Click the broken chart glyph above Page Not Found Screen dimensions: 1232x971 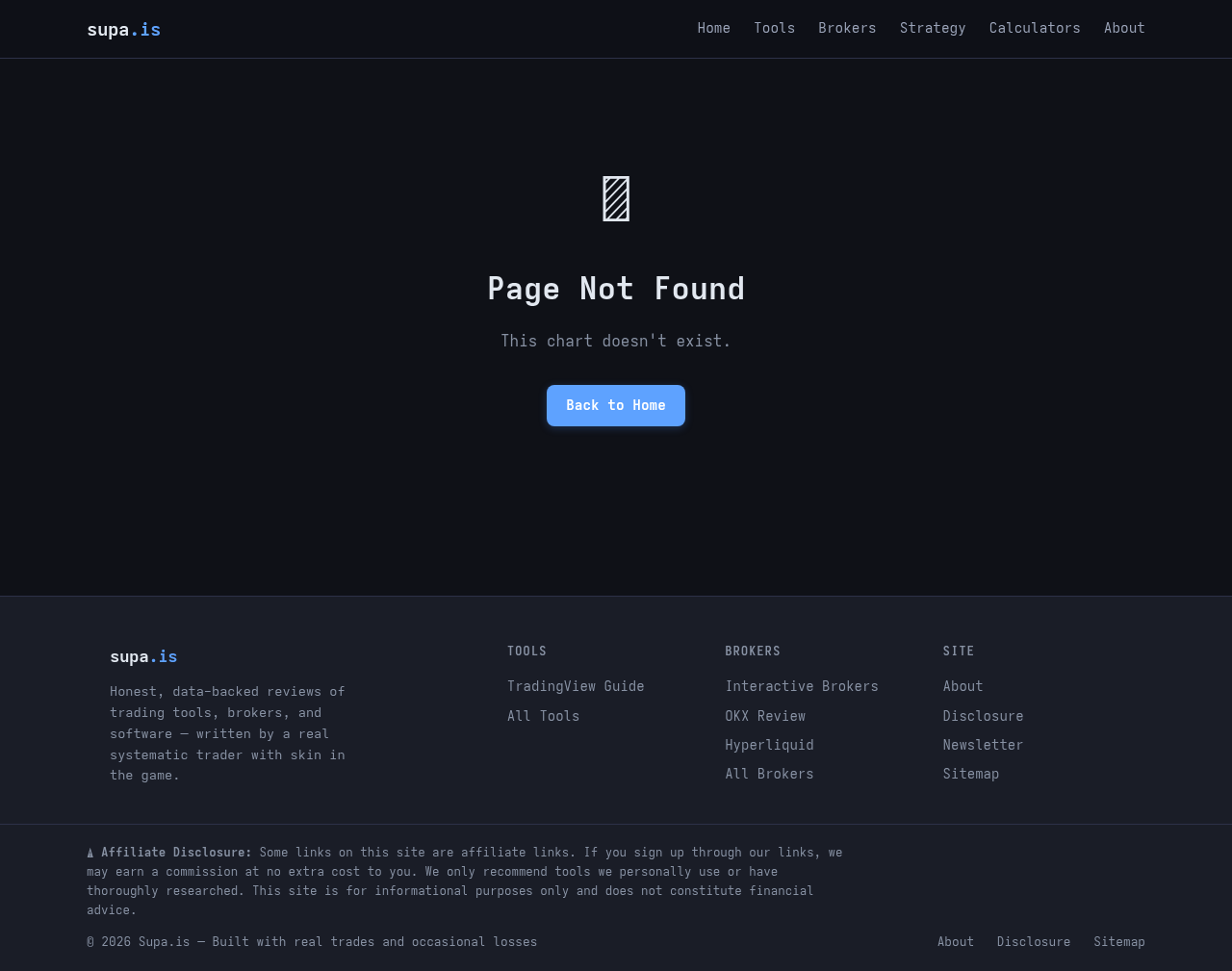[x=615, y=197]
